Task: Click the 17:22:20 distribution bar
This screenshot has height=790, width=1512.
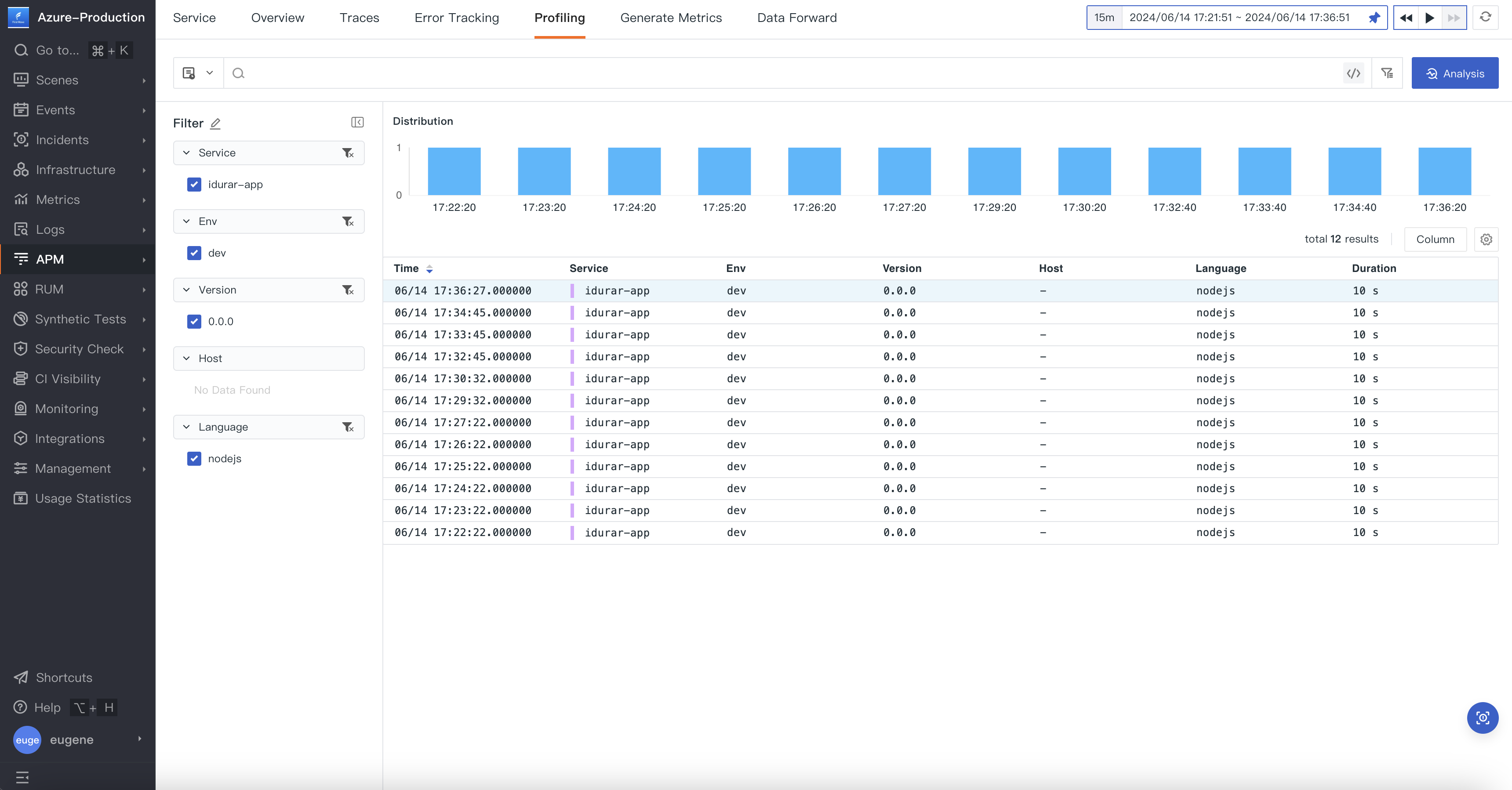Action: pyautogui.click(x=454, y=171)
